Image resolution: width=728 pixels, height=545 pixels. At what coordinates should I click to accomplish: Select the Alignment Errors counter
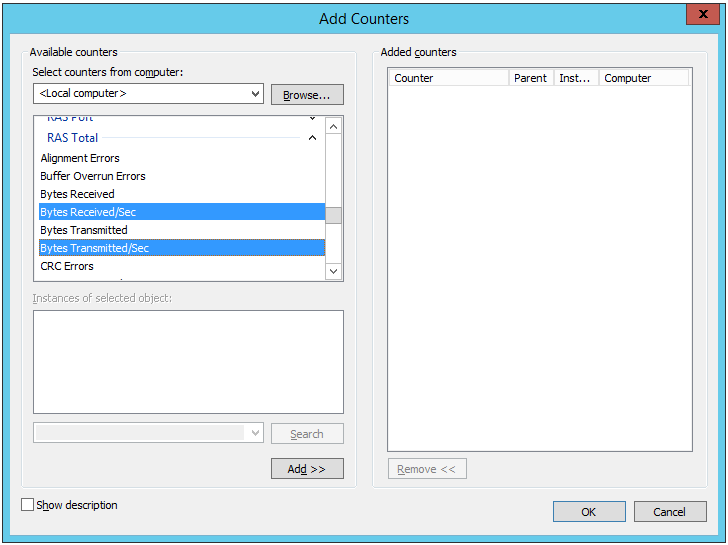coord(182,158)
